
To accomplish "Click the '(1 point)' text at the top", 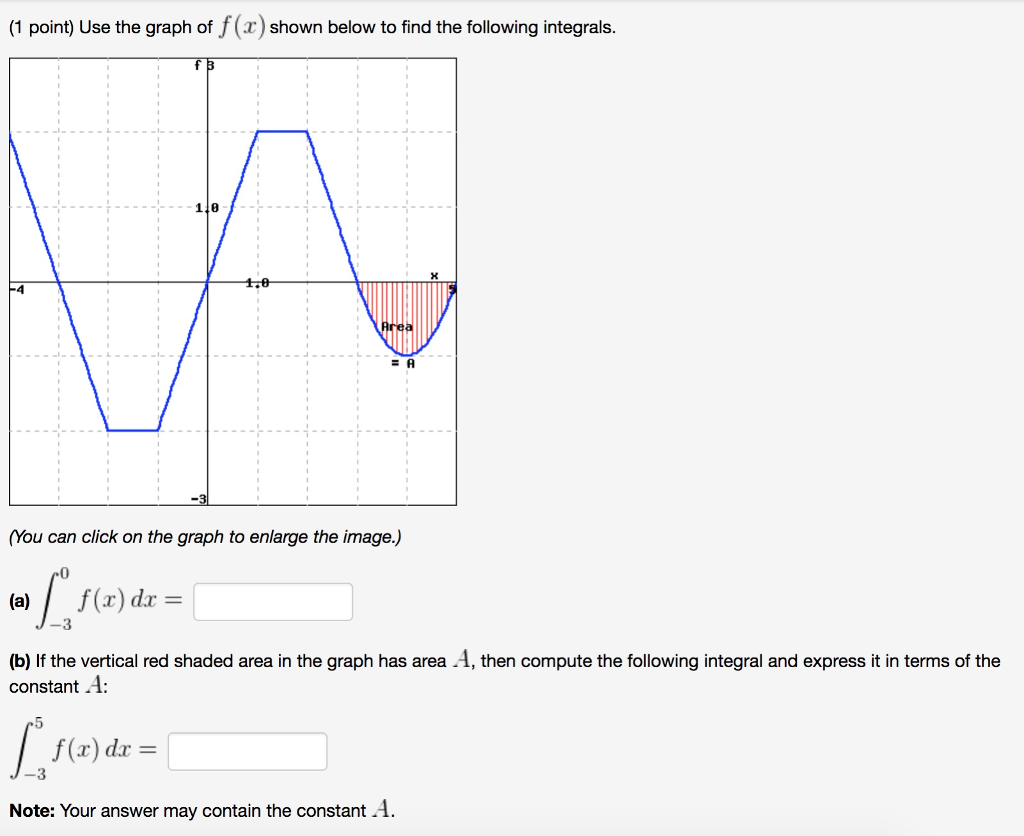I will coord(43,27).
